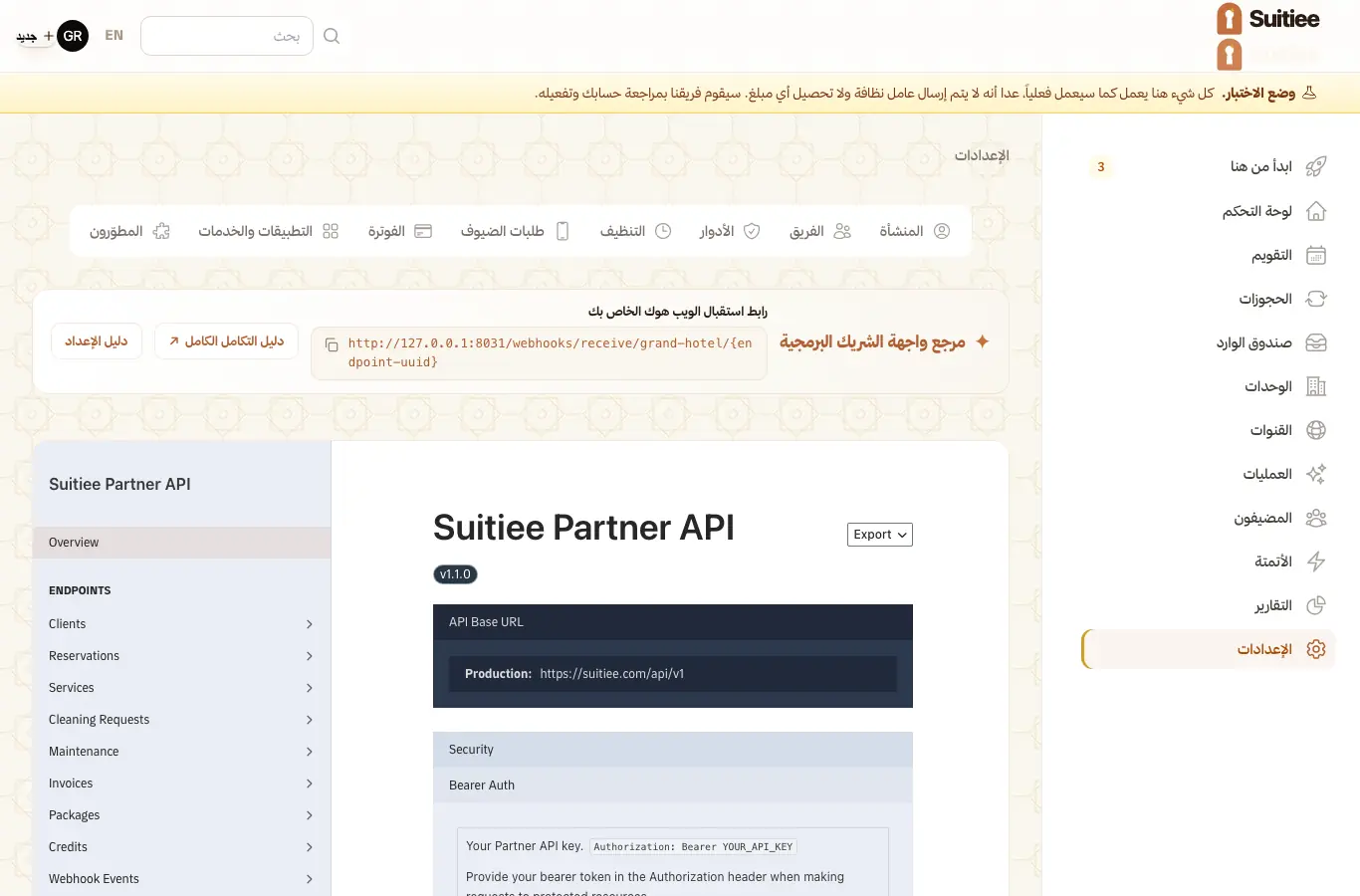Screen dimensions: 1360x896
Task: Select the التنظيف settings tab
Action: coord(635,231)
